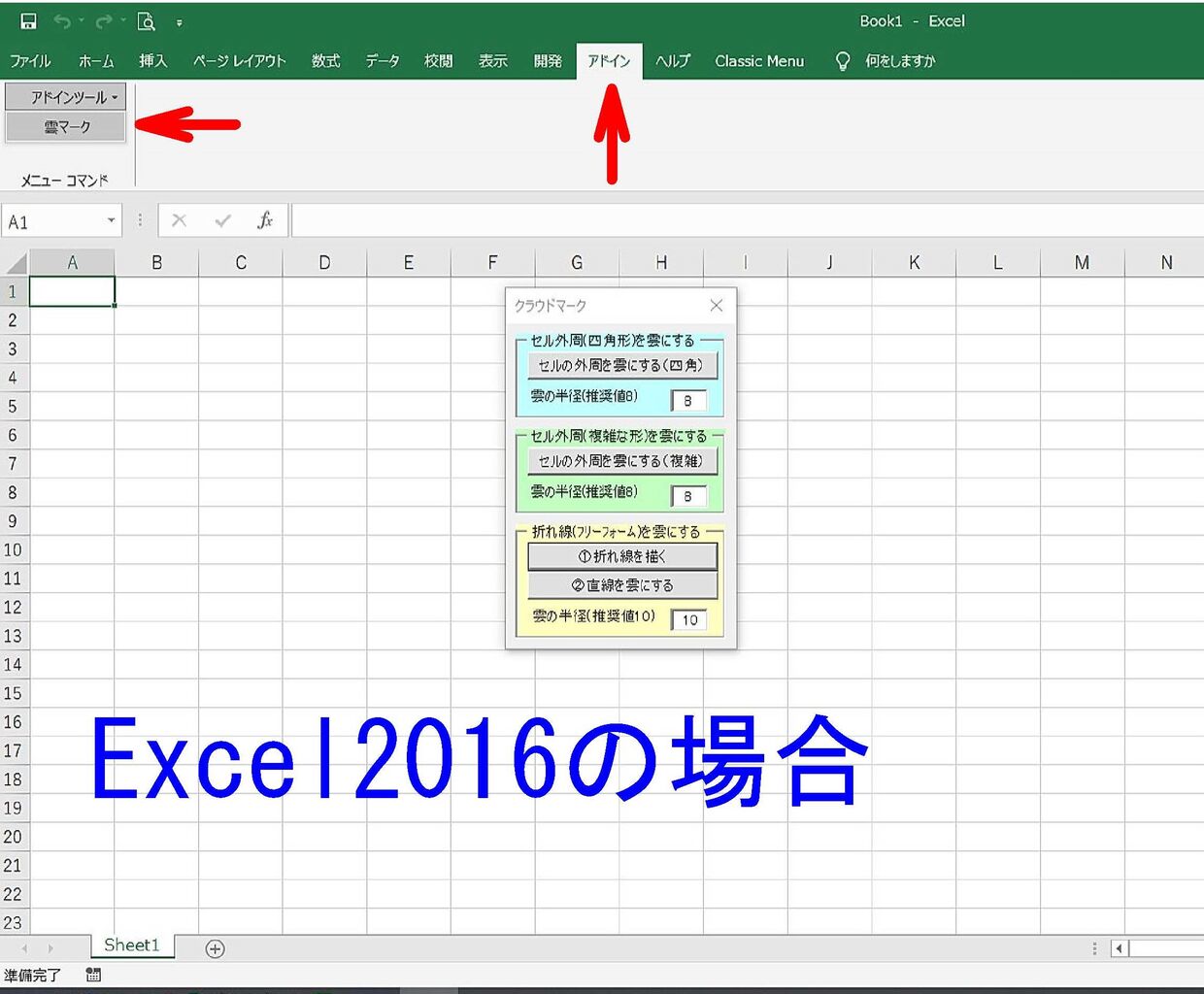
Task: Select the 開発 ribbon tab
Action: pyautogui.click(x=548, y=60)
